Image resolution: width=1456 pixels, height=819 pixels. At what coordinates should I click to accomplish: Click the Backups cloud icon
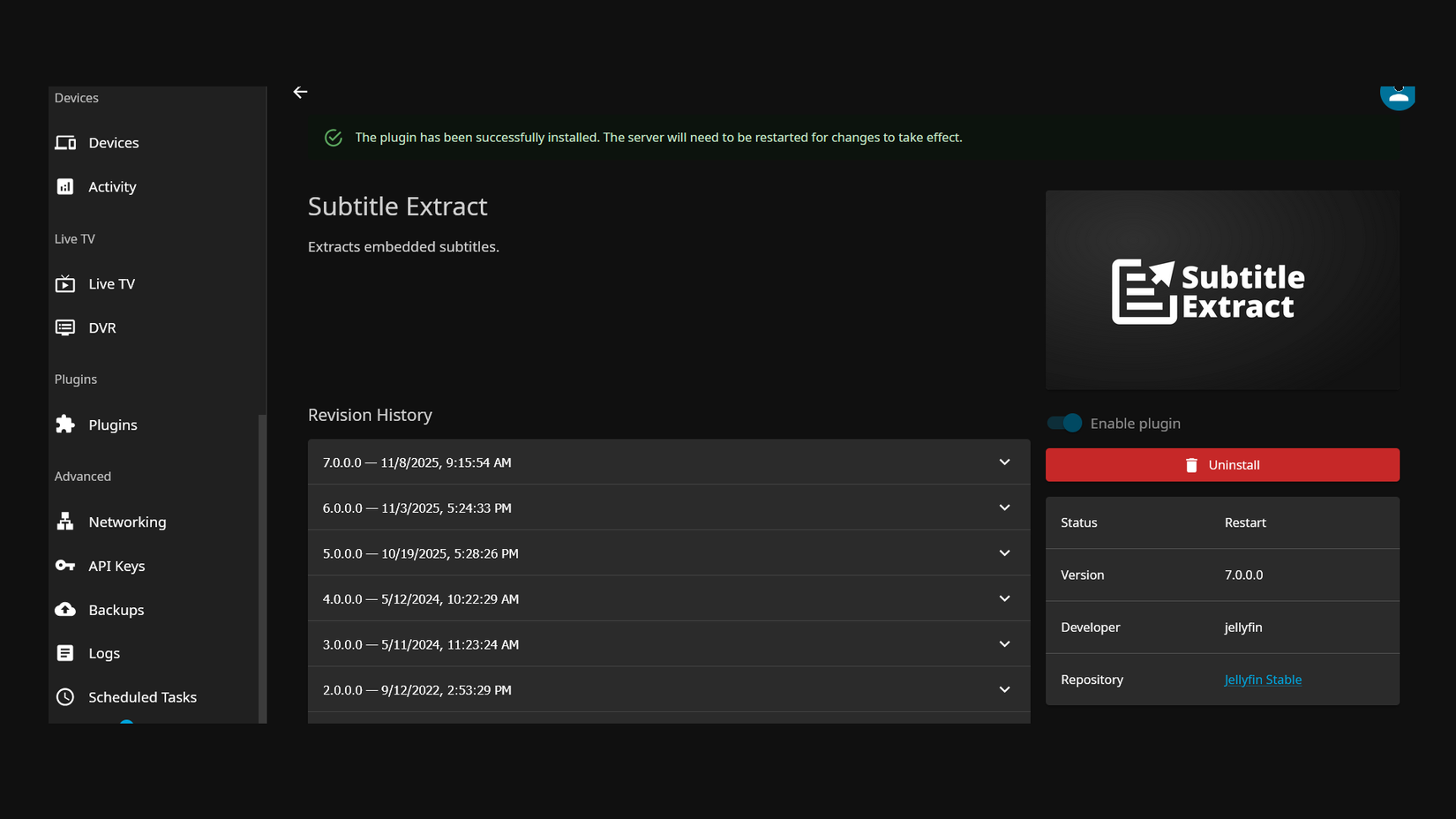coord(65,610)
